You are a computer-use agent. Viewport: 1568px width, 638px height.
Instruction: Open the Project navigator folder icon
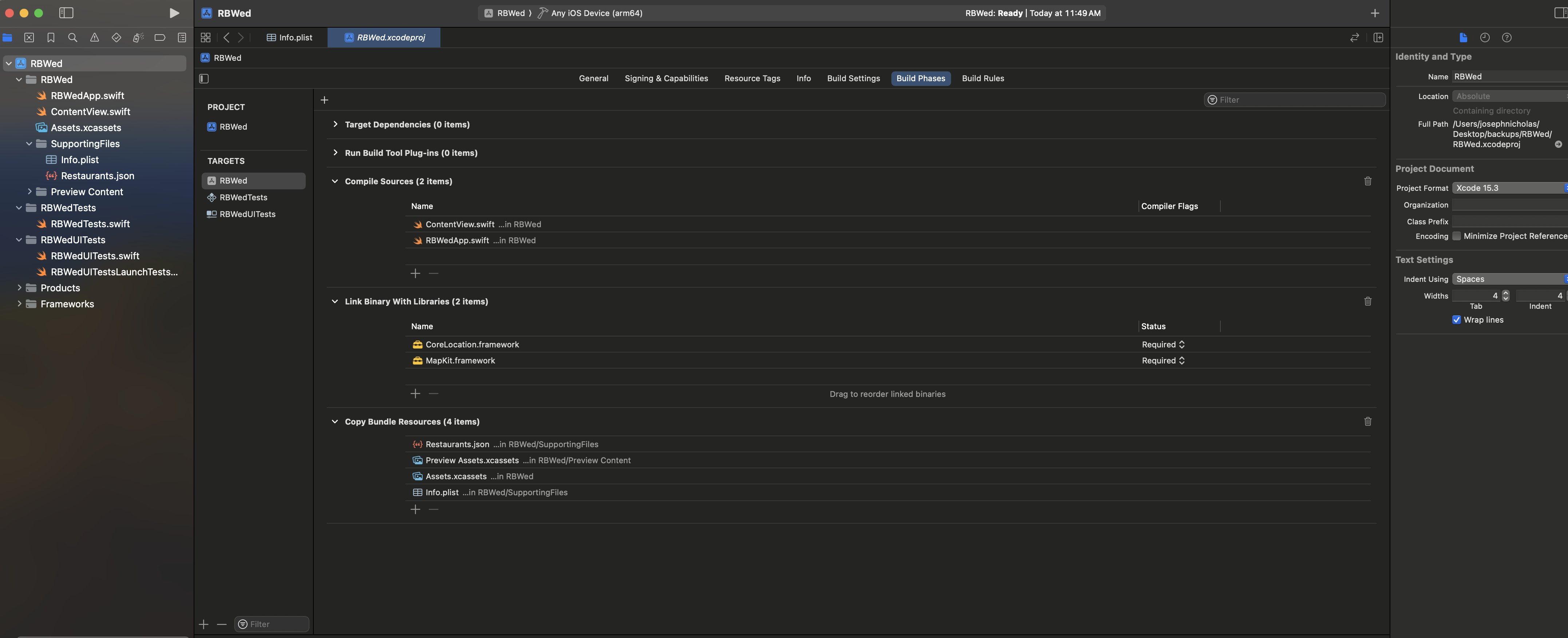pos(7,38)
